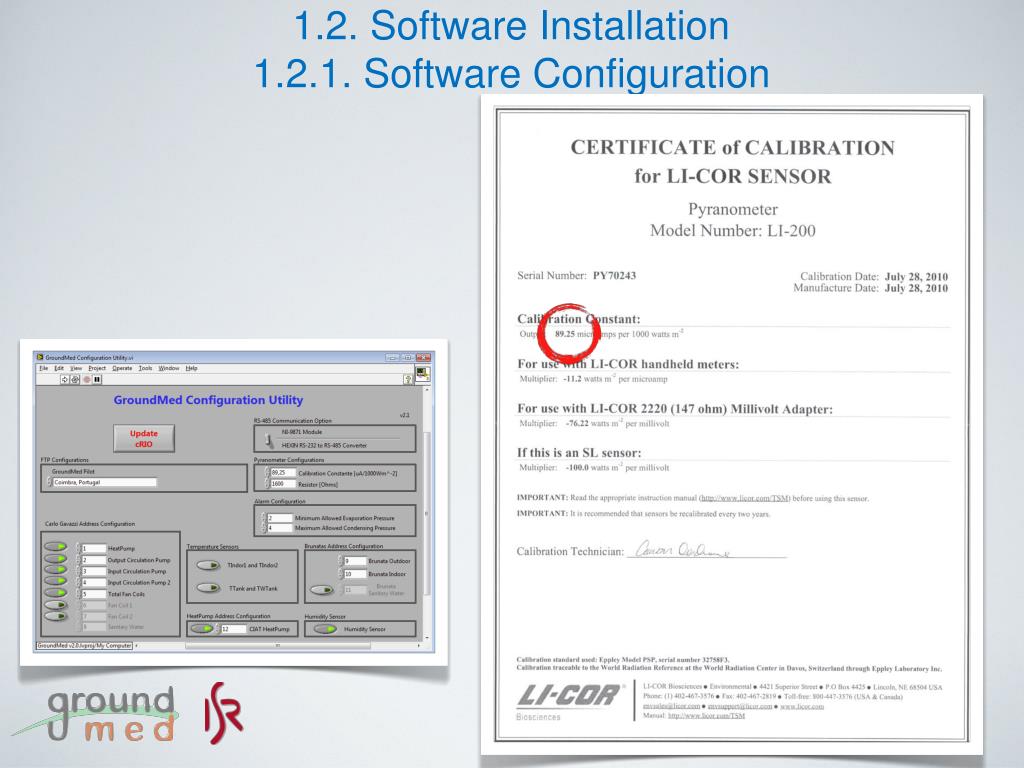Open the Project menu
Viewport: 1024px width, 768px height.
(97, 368)
